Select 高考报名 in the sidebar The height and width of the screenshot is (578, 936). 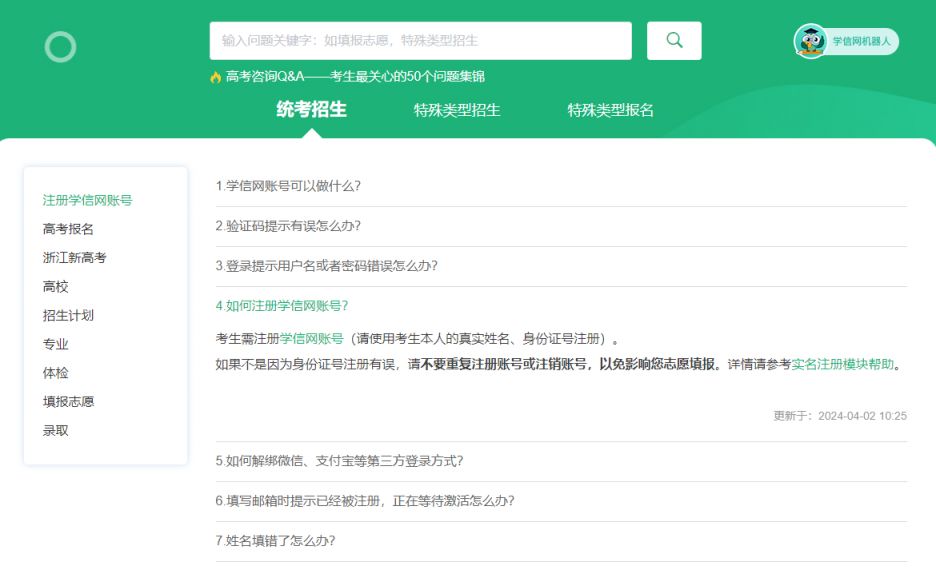pyautogui.click(x=68, y=229)
